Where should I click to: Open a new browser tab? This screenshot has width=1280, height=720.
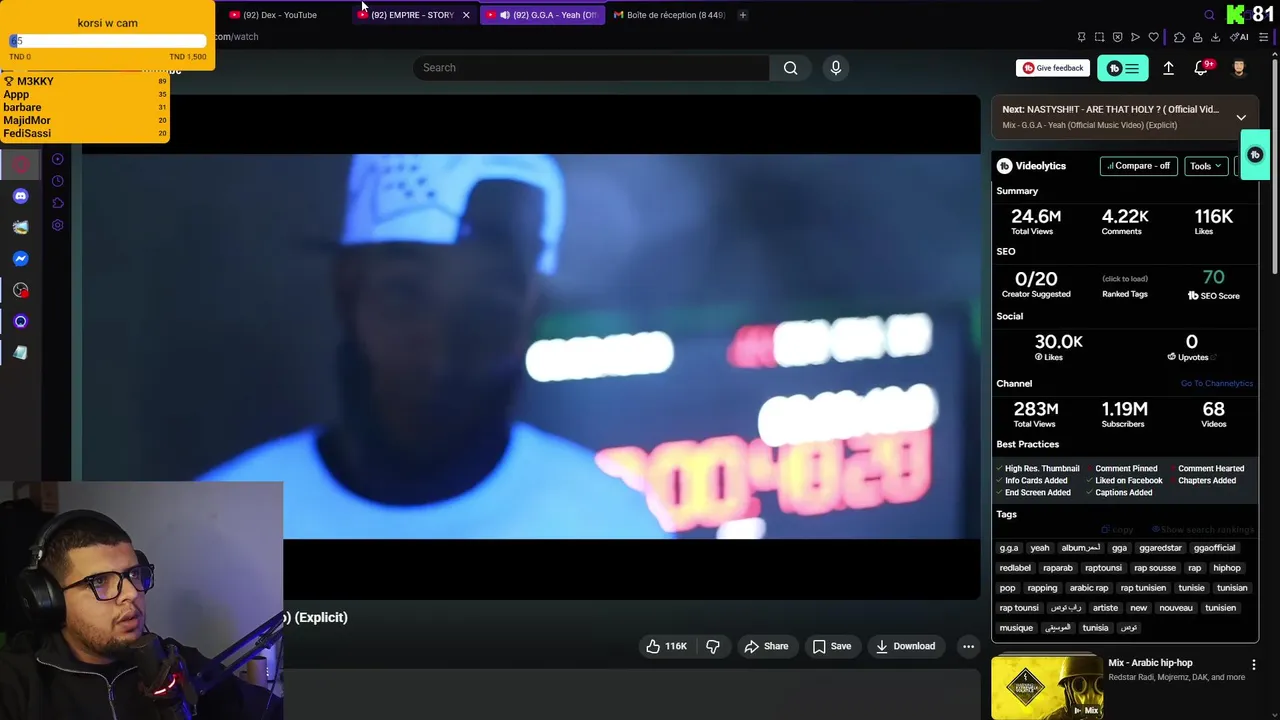click(742, 15)
